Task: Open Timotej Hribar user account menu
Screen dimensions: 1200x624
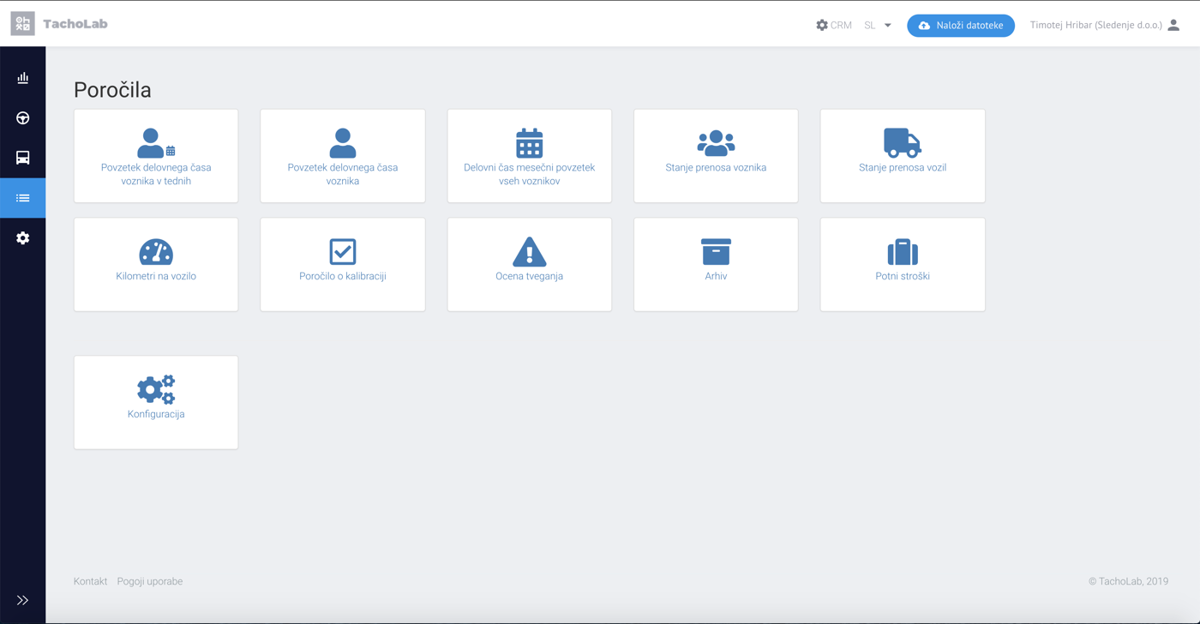Action: 1105,25
